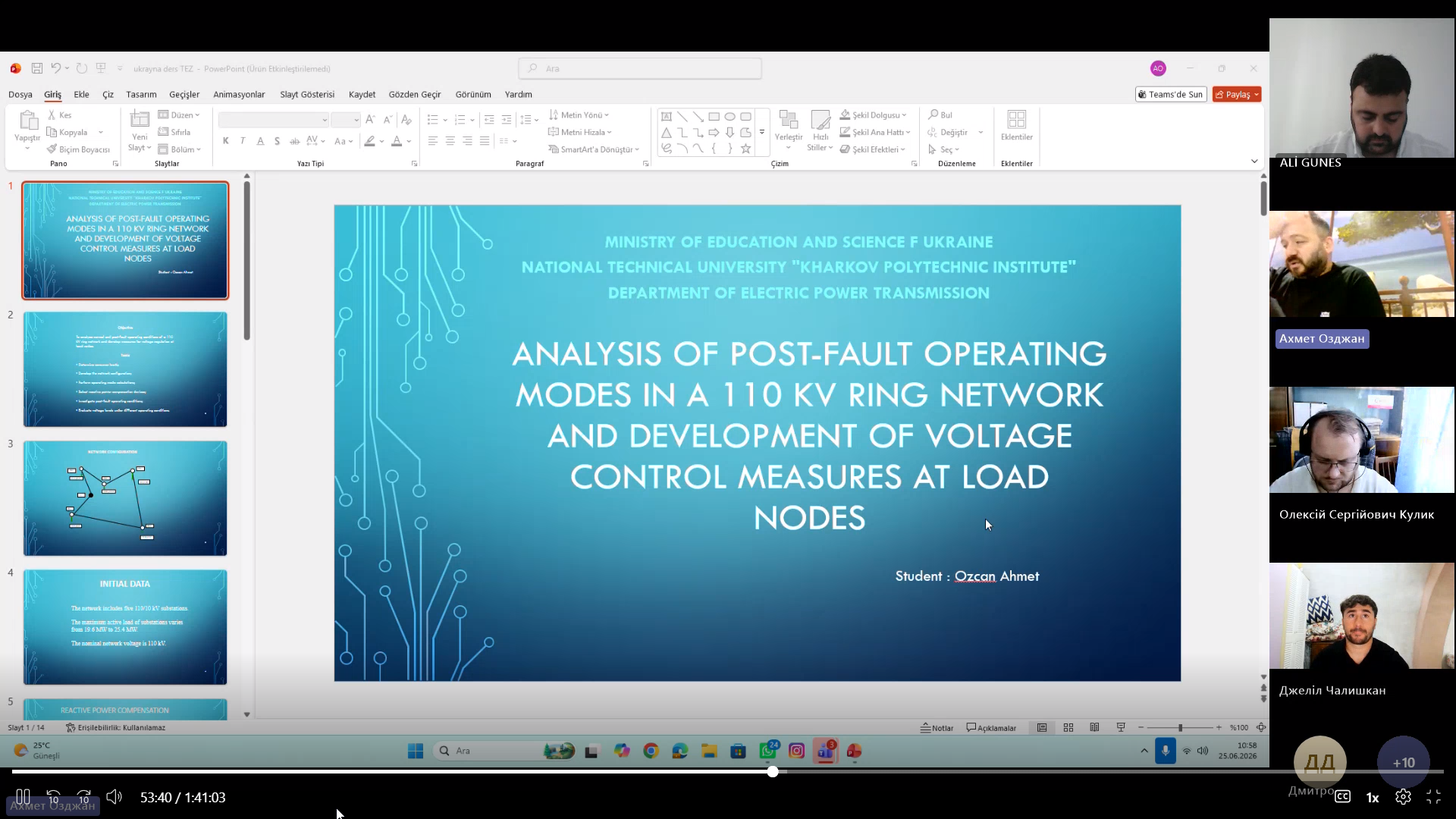Switch to the Slayt Gösterisi tab
The width and height of the screenshot is (1456, 819).
(x=307, y=95)
